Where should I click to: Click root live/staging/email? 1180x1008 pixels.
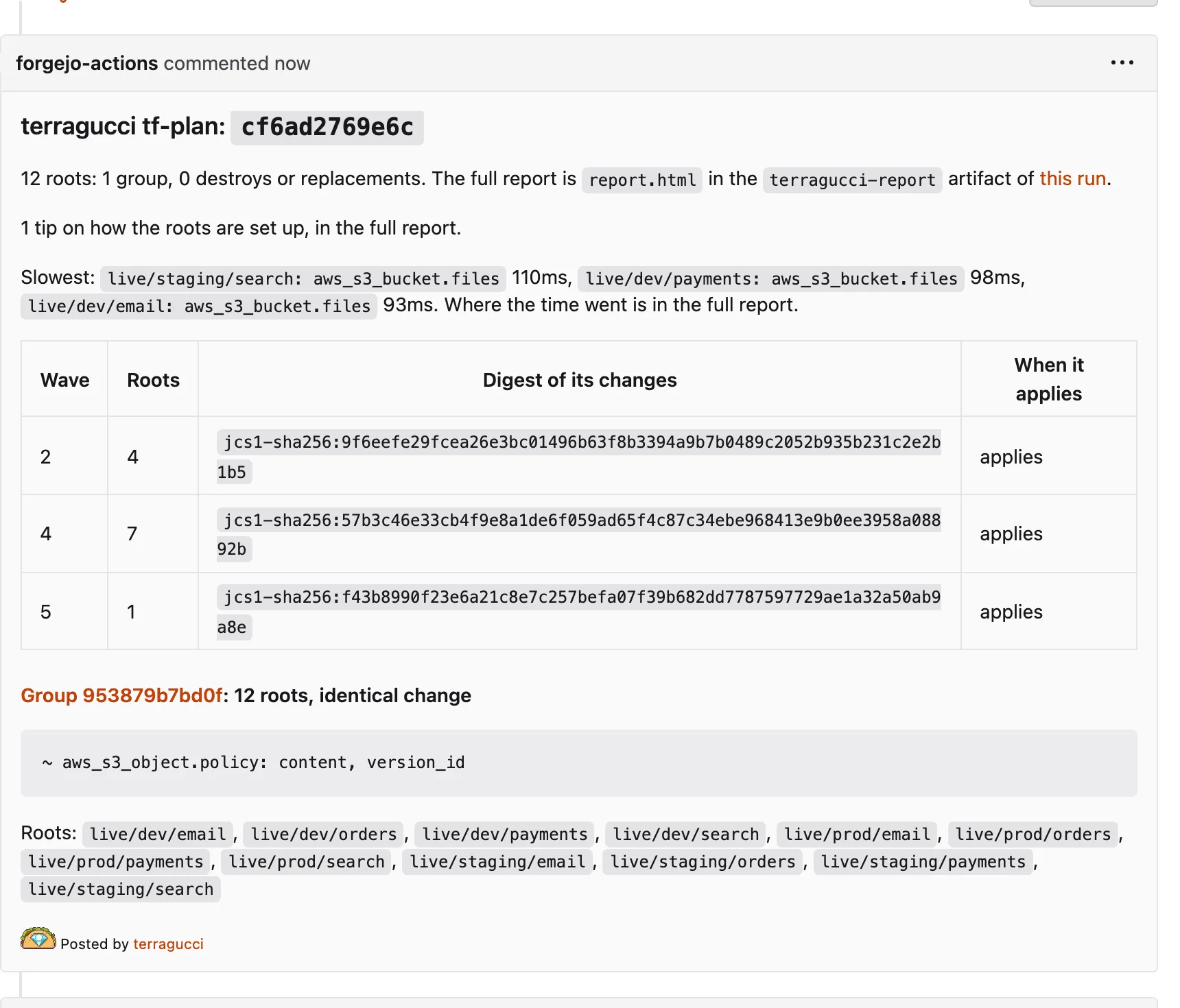tap(497, 861)
